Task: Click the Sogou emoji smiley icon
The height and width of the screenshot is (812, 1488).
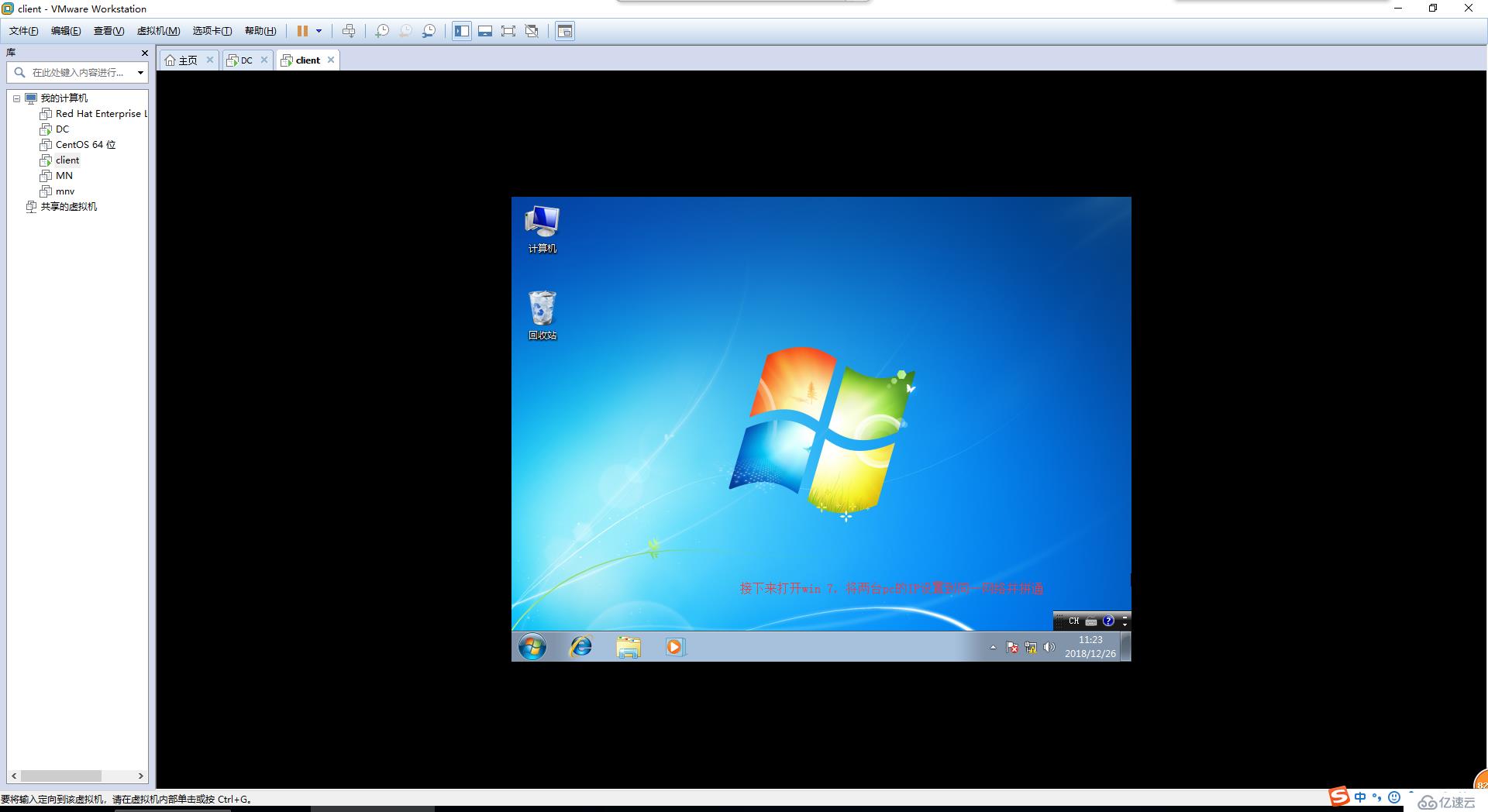Action: 1394,797
